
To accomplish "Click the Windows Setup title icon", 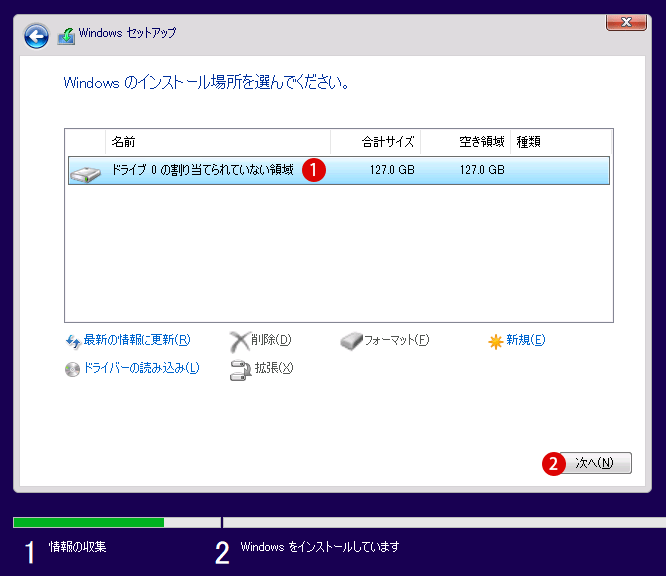I will click(66, 36).
